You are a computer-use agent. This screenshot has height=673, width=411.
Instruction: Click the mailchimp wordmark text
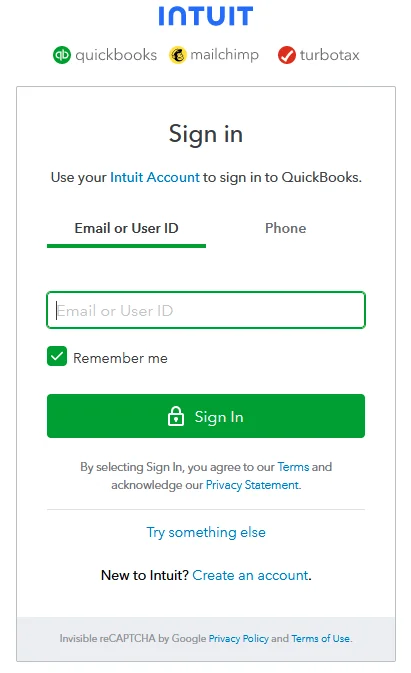[224, 55]
